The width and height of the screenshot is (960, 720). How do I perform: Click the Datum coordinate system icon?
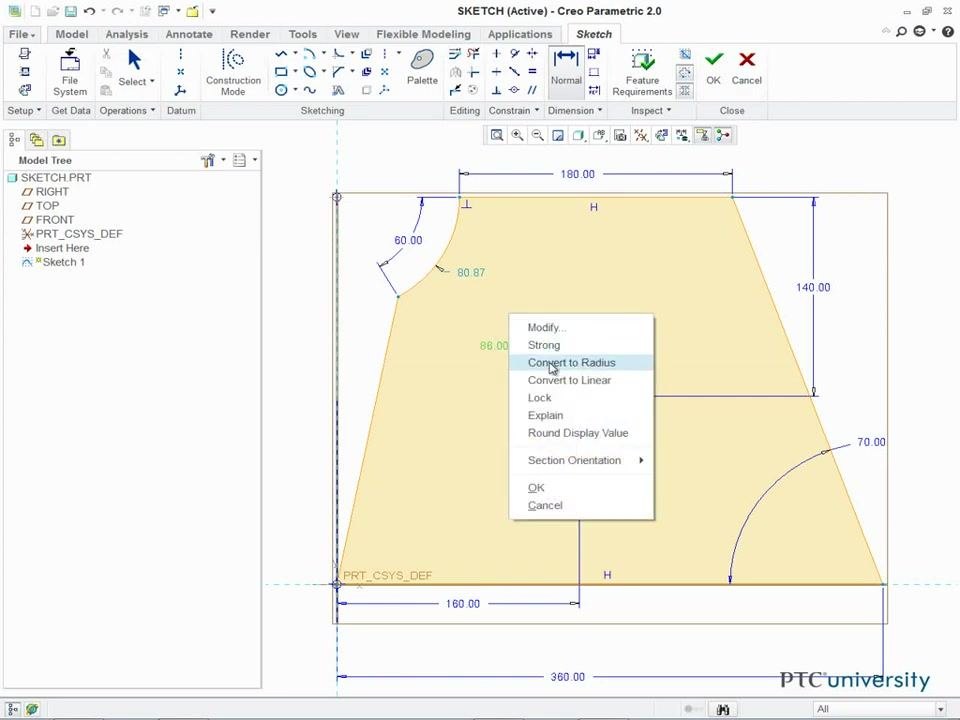tap(180, 91)
